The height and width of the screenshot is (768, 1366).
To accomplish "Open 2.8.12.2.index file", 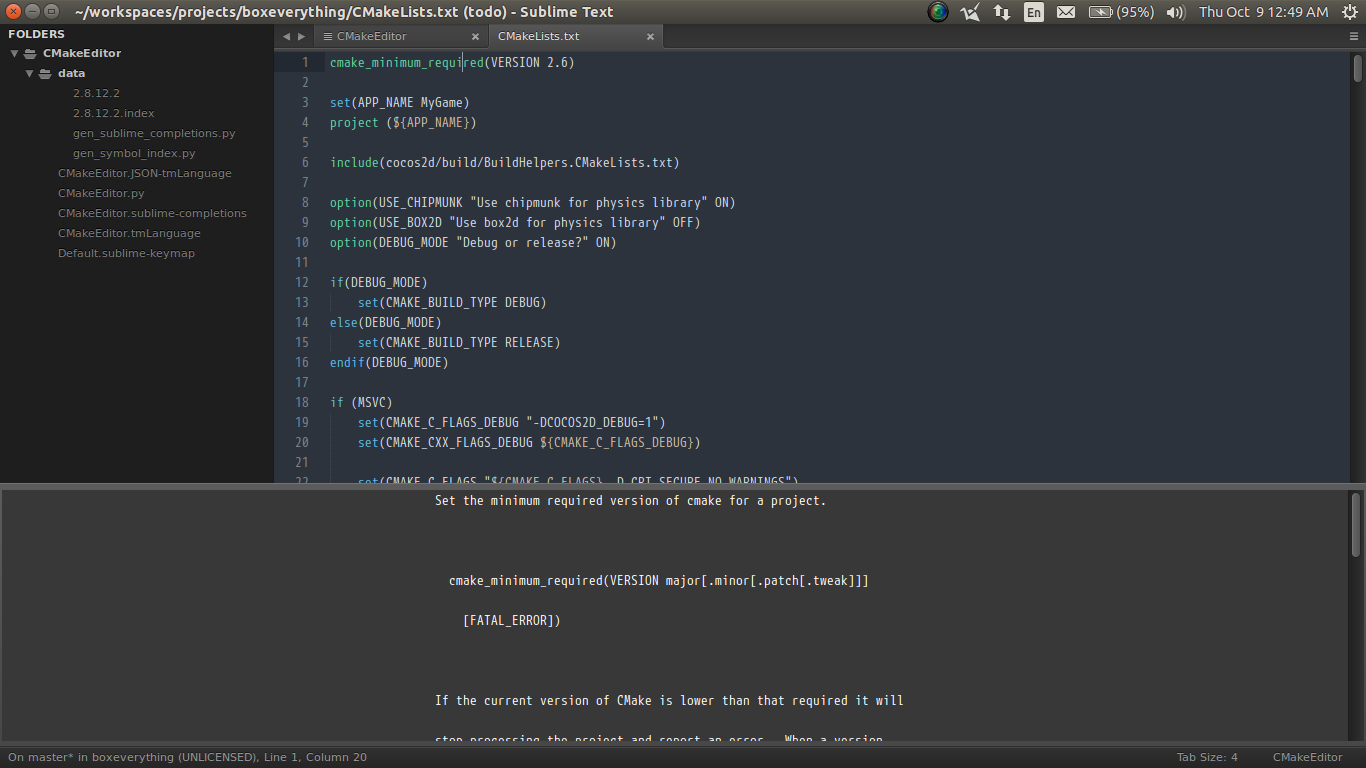I will coord(113,113).
